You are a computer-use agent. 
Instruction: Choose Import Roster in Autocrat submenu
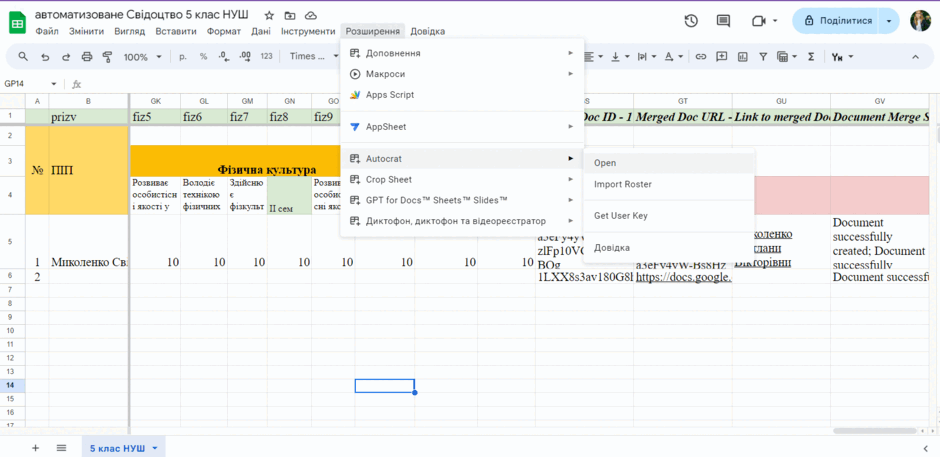pyautogui.click(x=668, y=184)
